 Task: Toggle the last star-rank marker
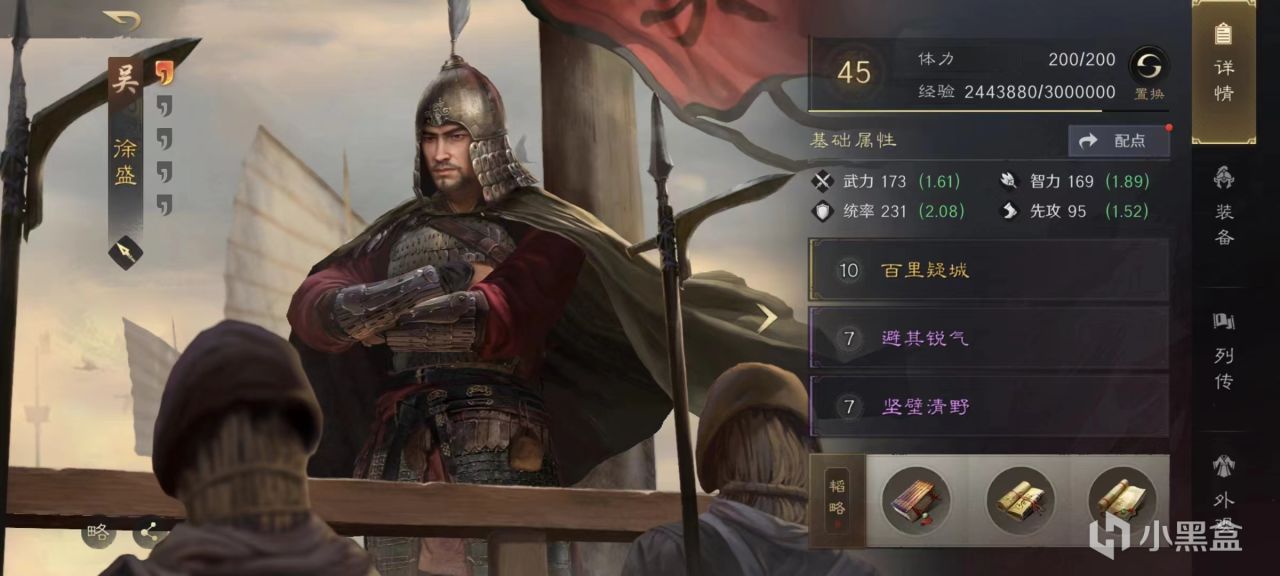164,204
